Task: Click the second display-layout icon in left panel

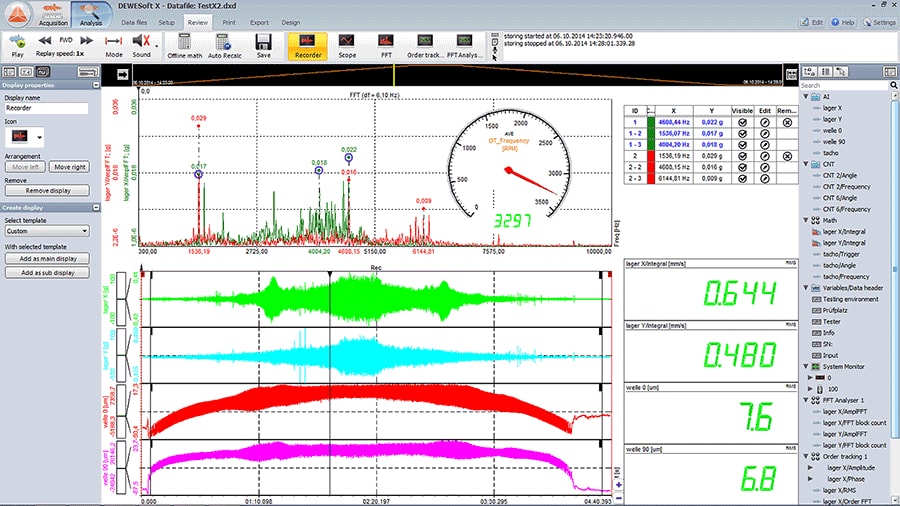Action: (x=26, y=72)
